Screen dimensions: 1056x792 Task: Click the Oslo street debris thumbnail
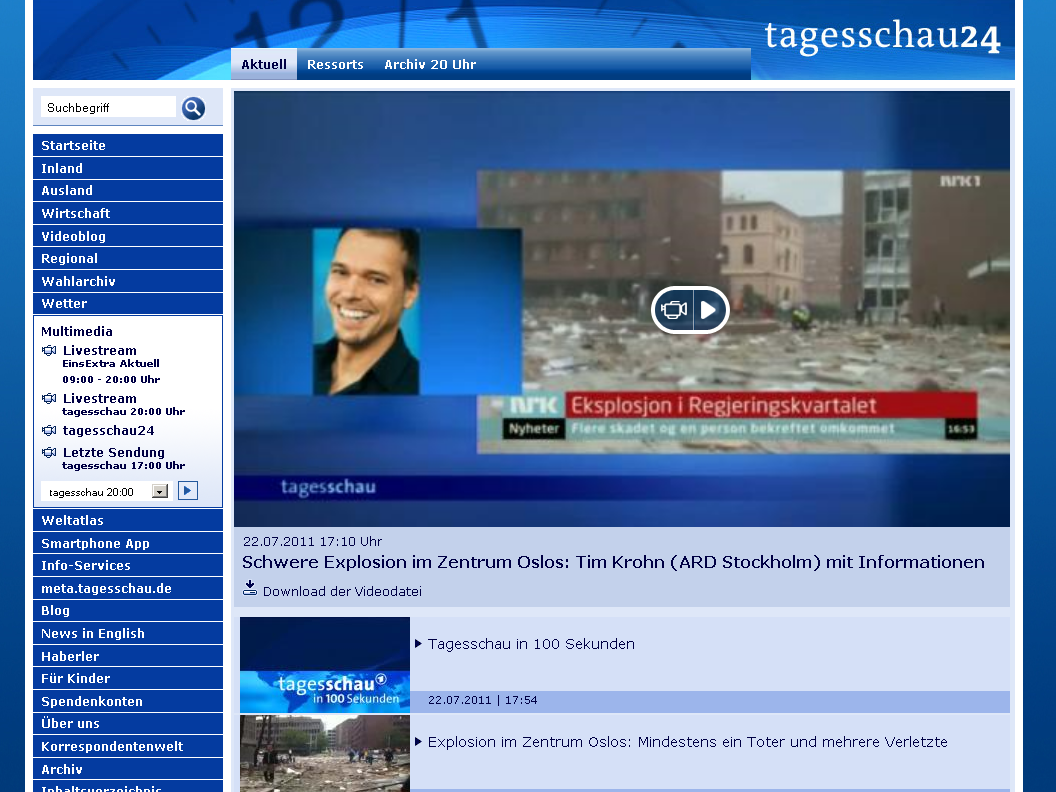[325, 754]
